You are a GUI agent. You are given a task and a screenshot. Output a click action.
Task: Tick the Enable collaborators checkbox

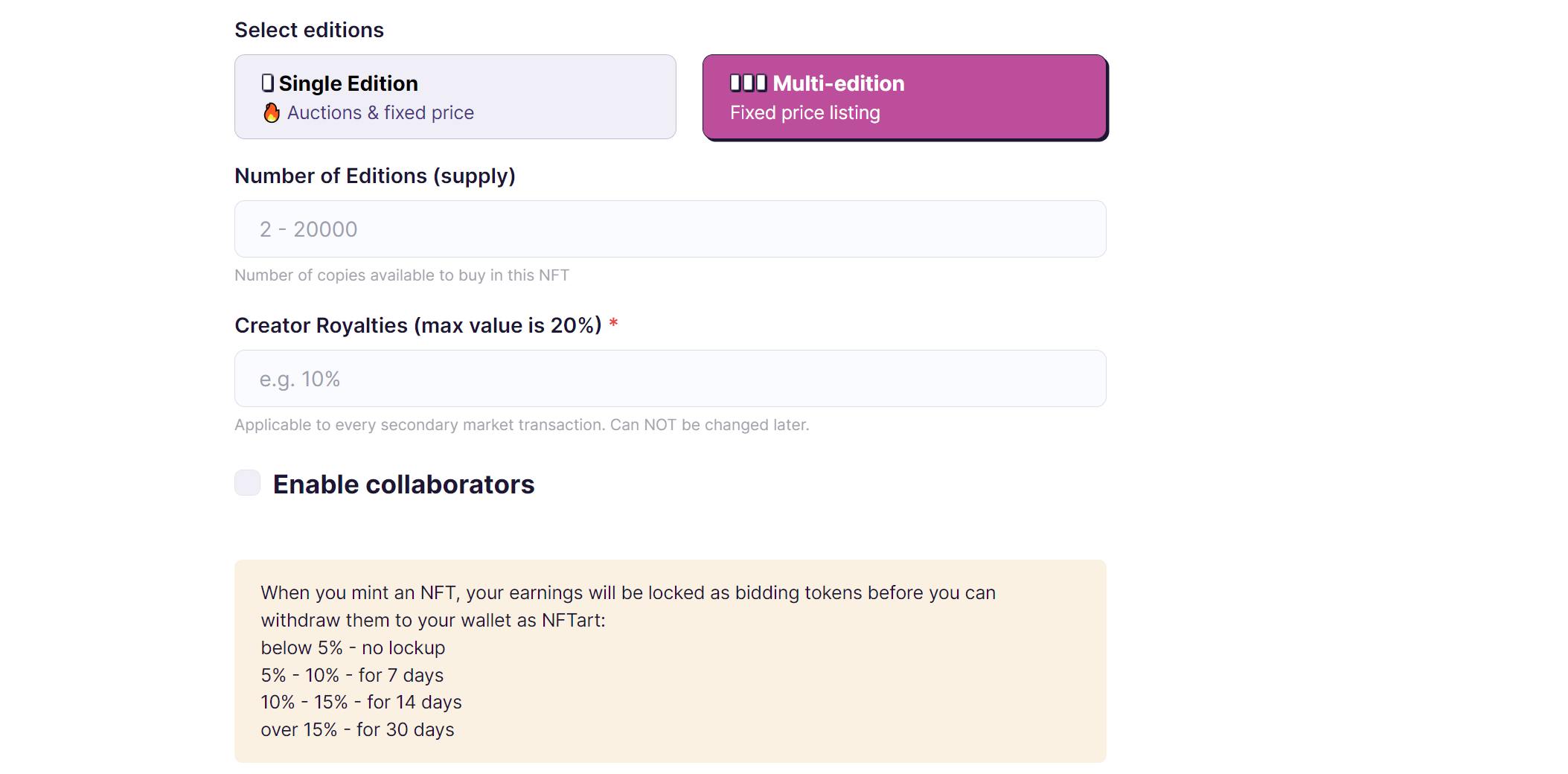click(247, 482)
